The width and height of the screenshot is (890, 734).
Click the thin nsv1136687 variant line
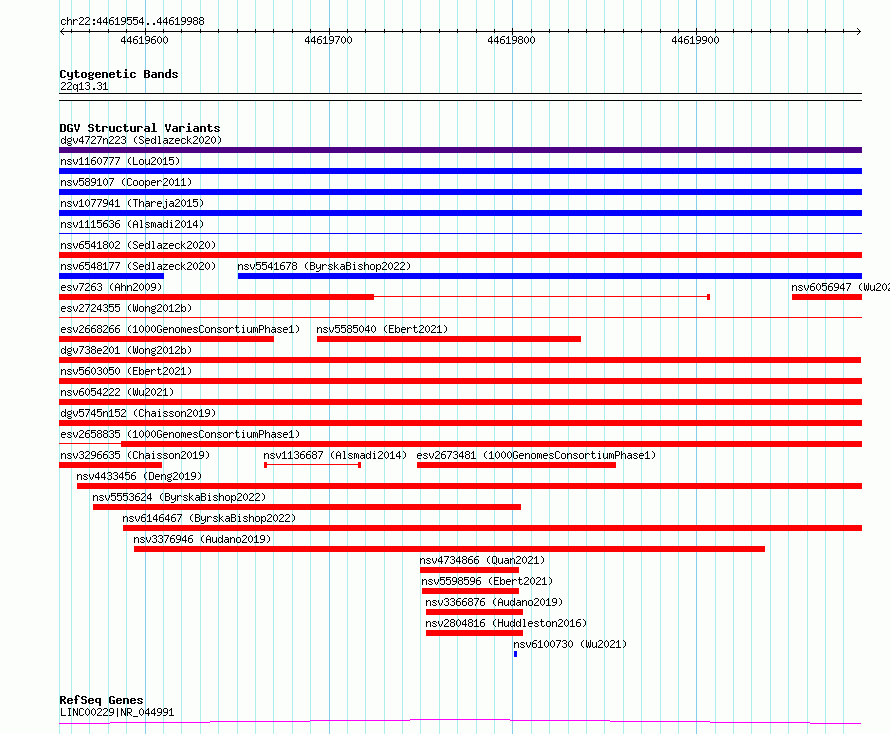313,465
